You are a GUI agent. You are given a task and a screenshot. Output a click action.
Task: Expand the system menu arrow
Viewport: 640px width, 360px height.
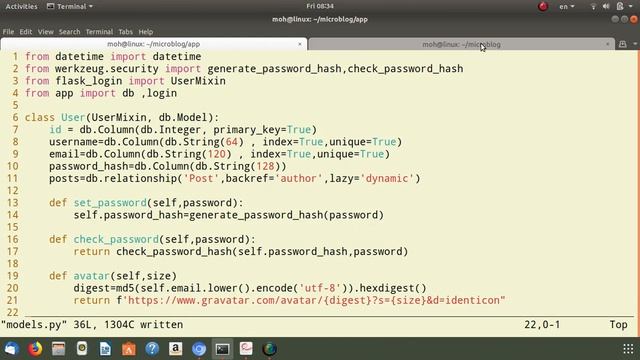point(631,6)
